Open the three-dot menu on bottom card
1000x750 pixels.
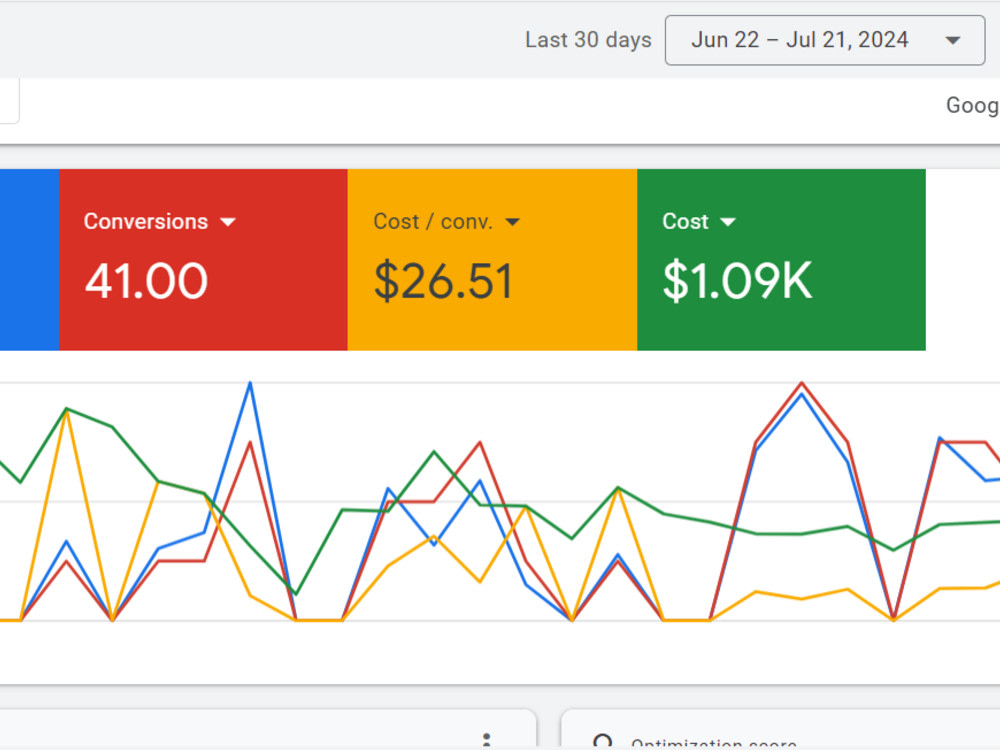point(487,741)
